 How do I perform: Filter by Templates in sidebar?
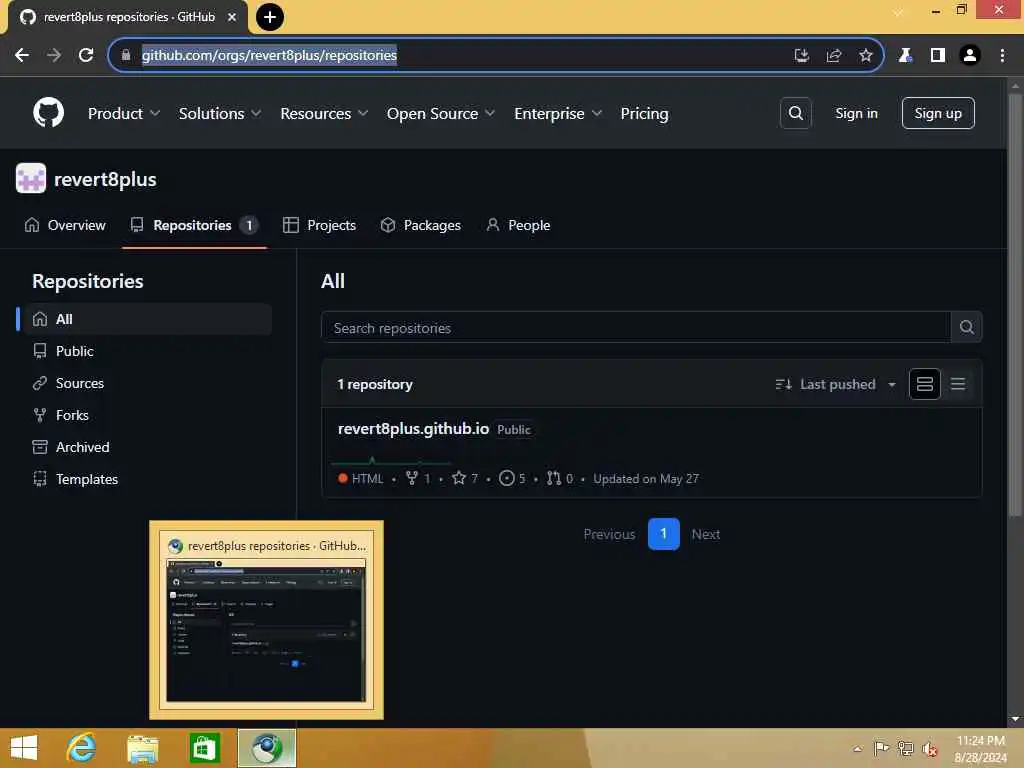(148, 479)
